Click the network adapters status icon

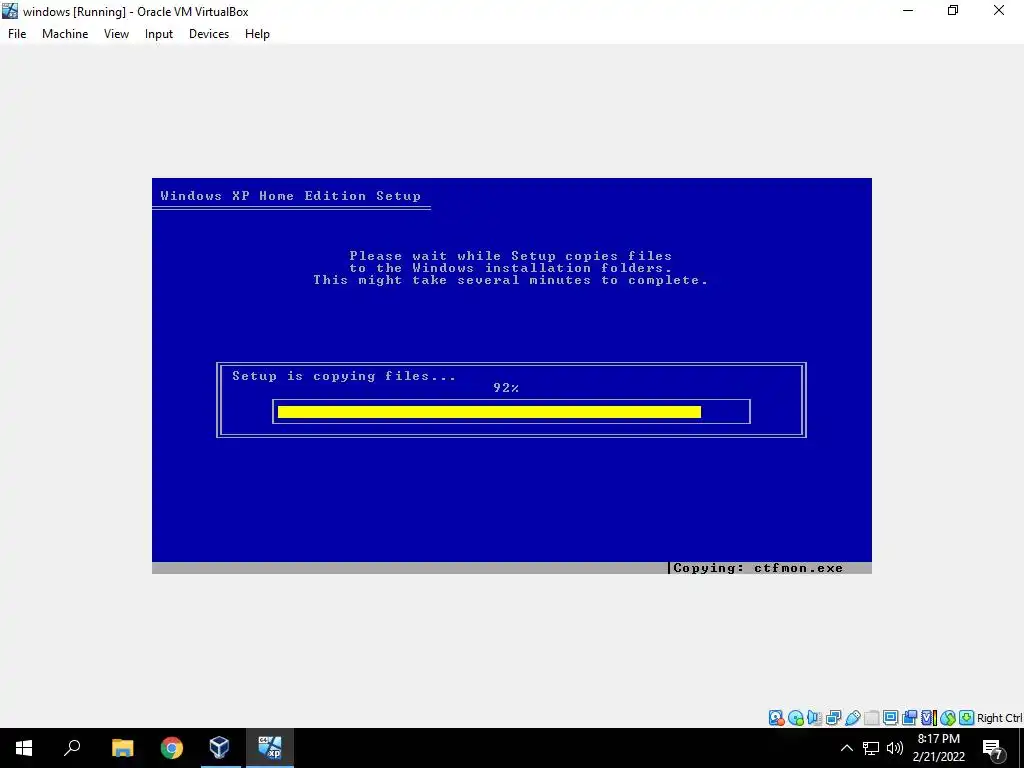click(x=833, y=718)
